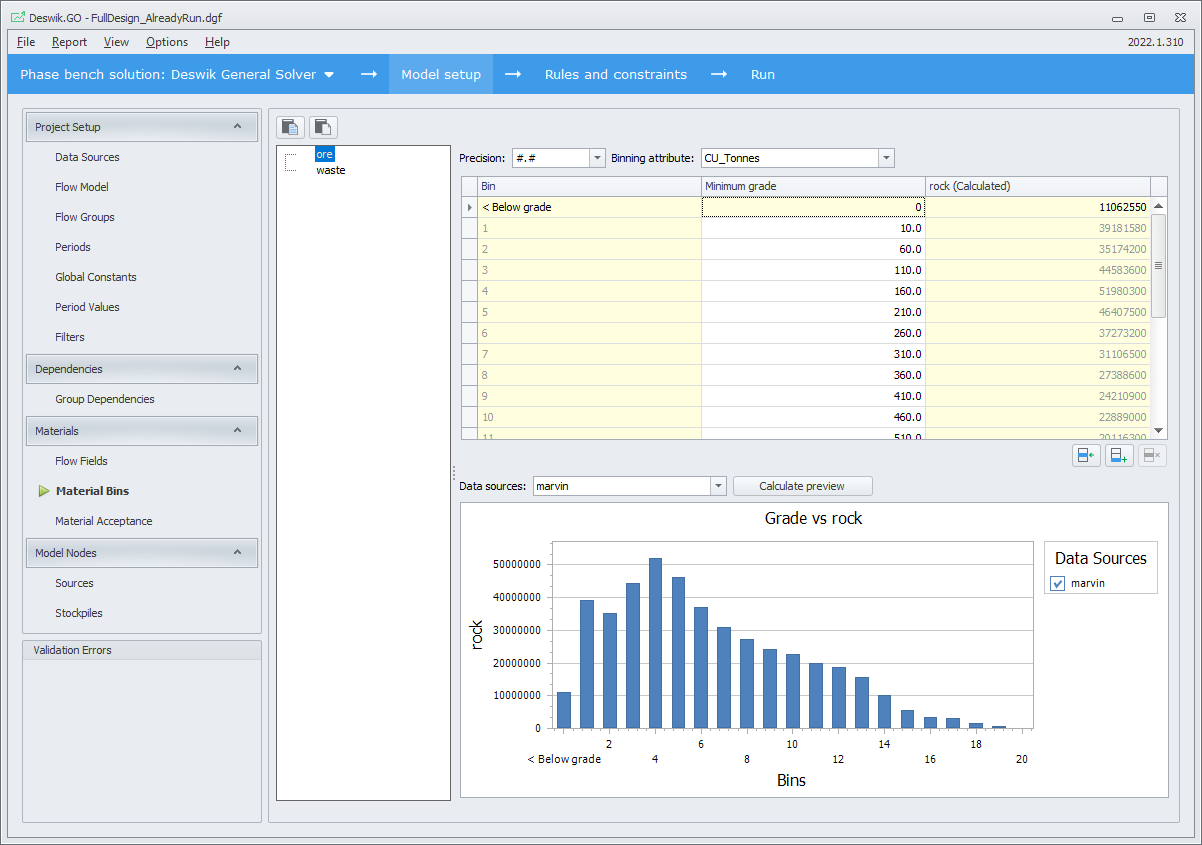This screenshot has width=1202, height=845.
Task: Open the Material Acceptance page
Action: click(103, 521)
